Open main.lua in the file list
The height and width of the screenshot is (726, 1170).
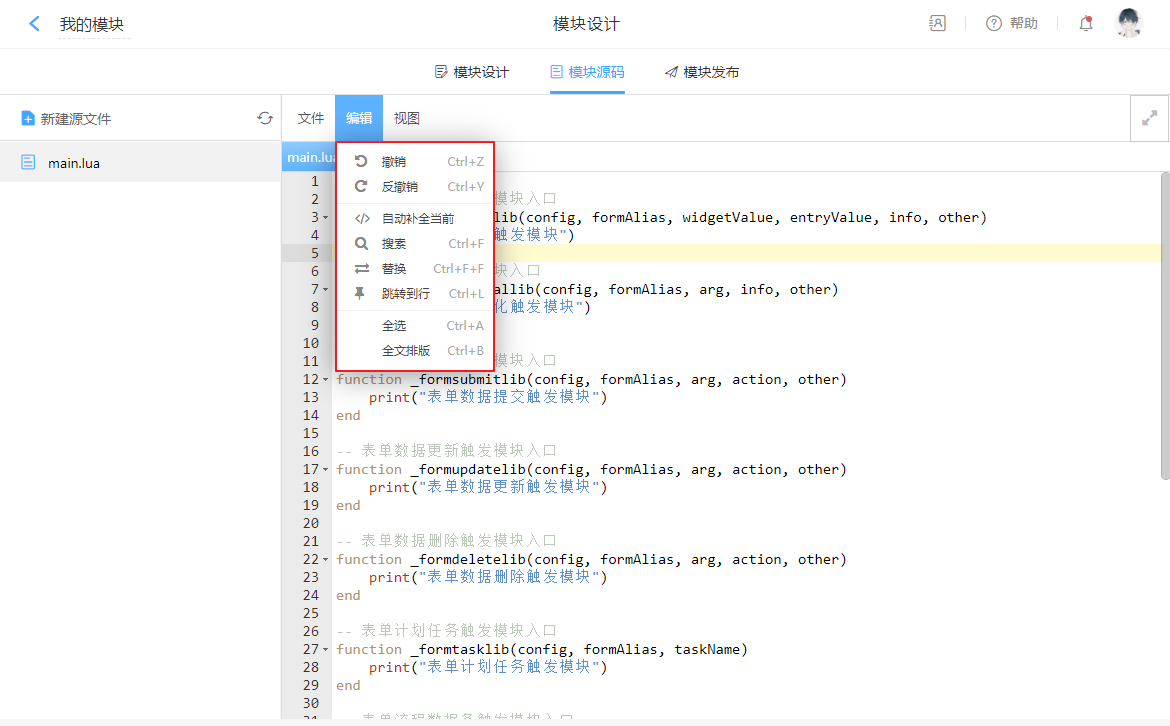coord(74,163)
